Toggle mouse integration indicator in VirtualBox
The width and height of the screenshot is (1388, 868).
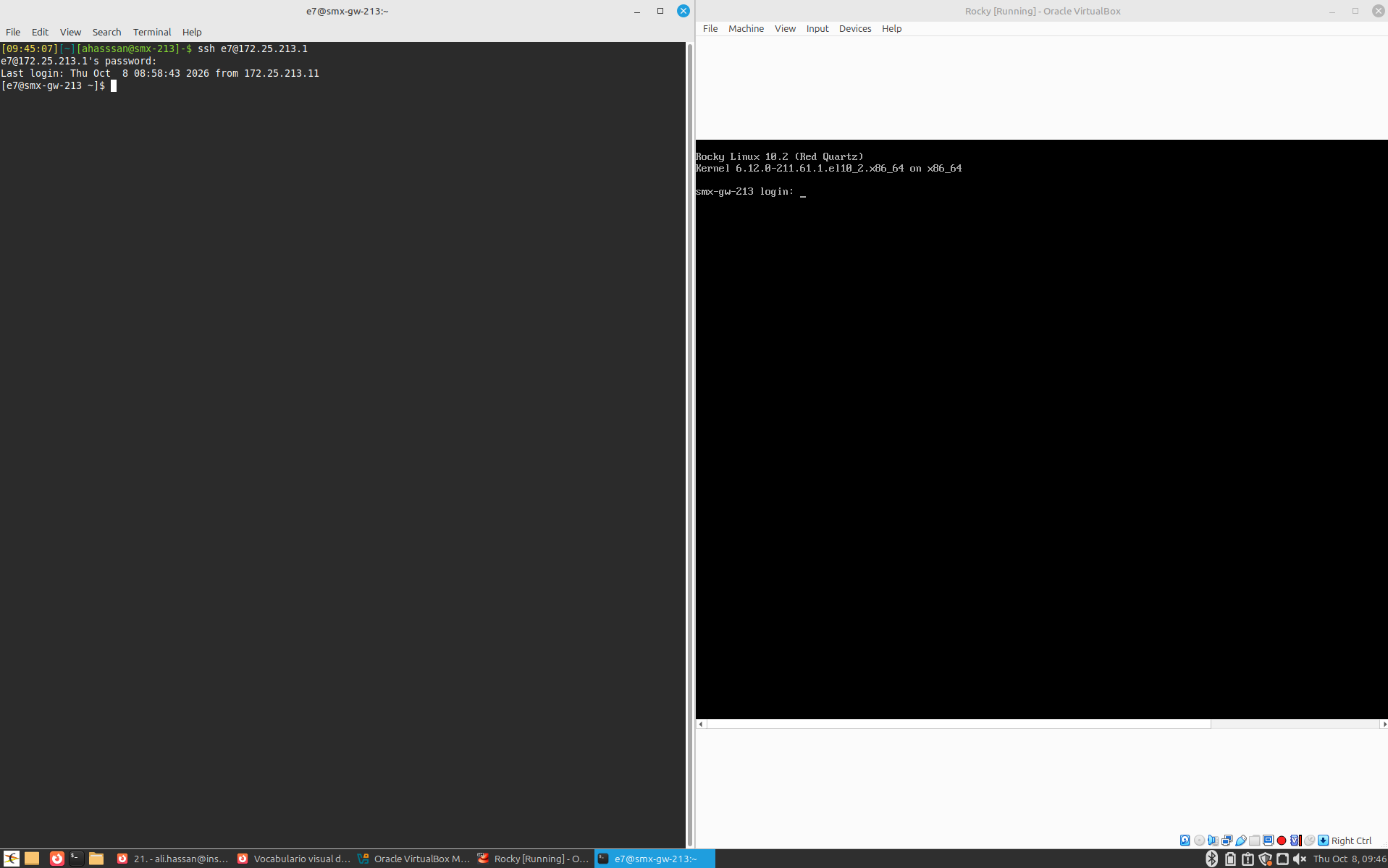(x=1310, y=840)
